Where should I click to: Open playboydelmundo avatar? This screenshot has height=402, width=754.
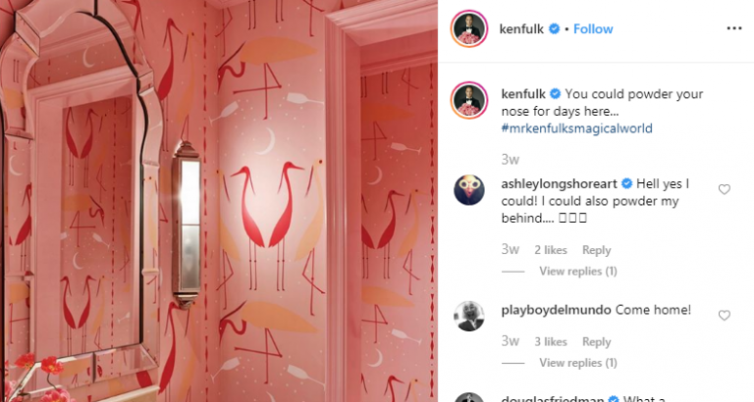click(469, 316)
